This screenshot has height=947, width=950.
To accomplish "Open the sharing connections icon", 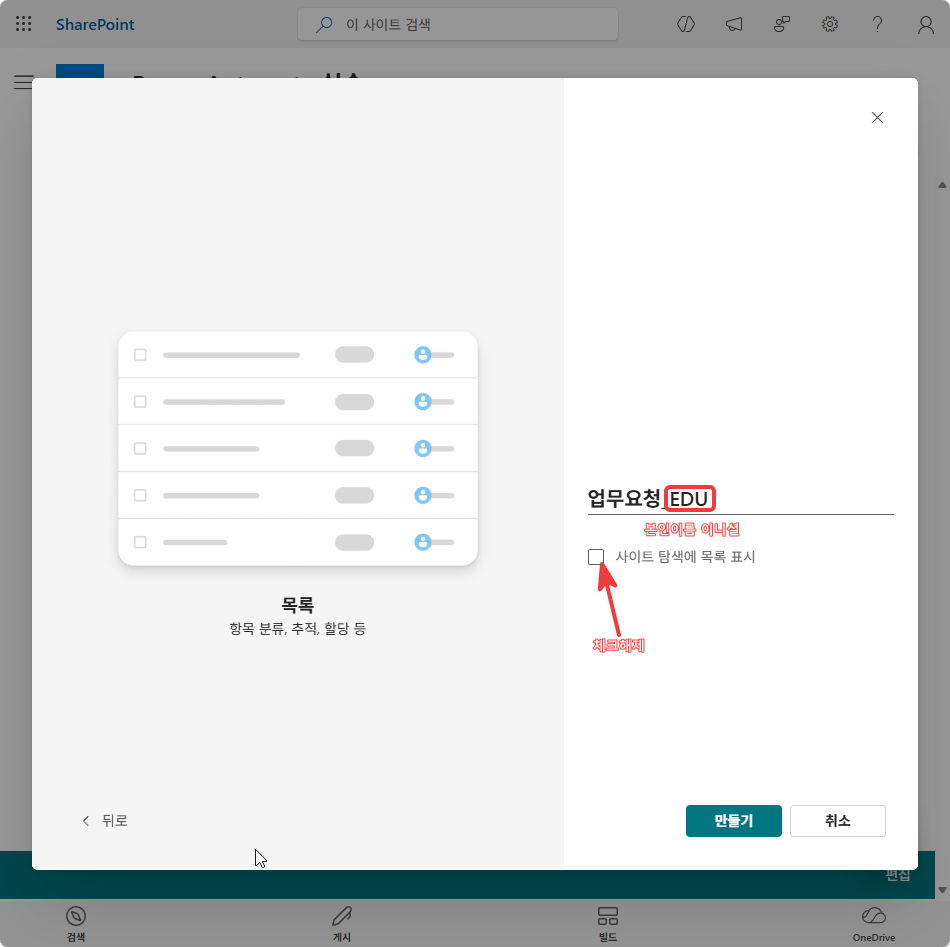I will 782,24.
